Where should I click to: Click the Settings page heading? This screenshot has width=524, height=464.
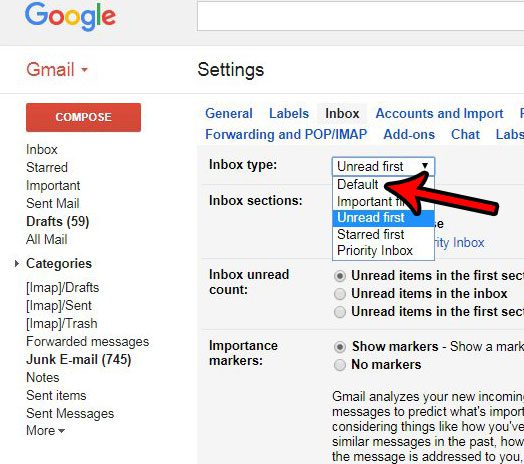pos(231,70)
